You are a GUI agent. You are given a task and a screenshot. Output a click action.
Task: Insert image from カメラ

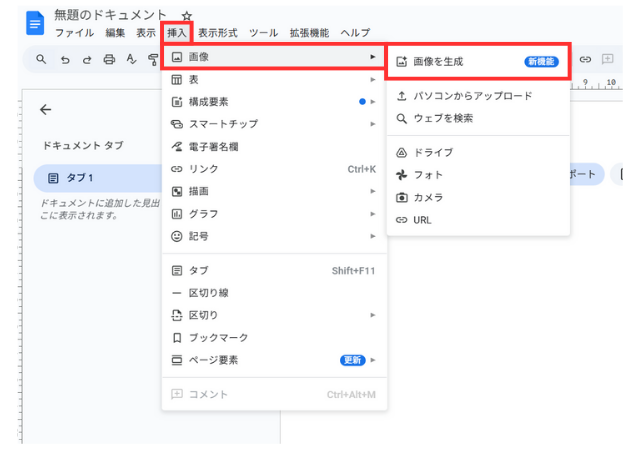478,198
